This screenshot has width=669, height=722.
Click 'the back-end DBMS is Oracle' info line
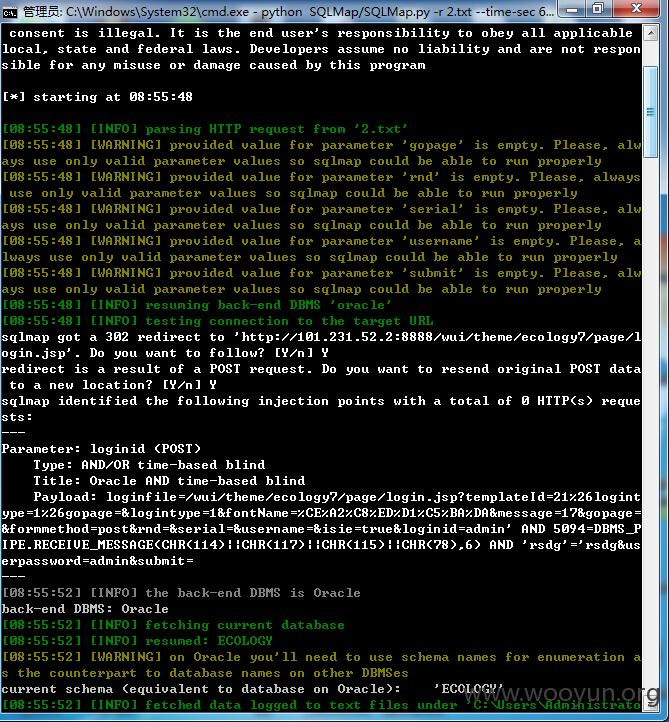pyautogui.click(x=181, y=593)
